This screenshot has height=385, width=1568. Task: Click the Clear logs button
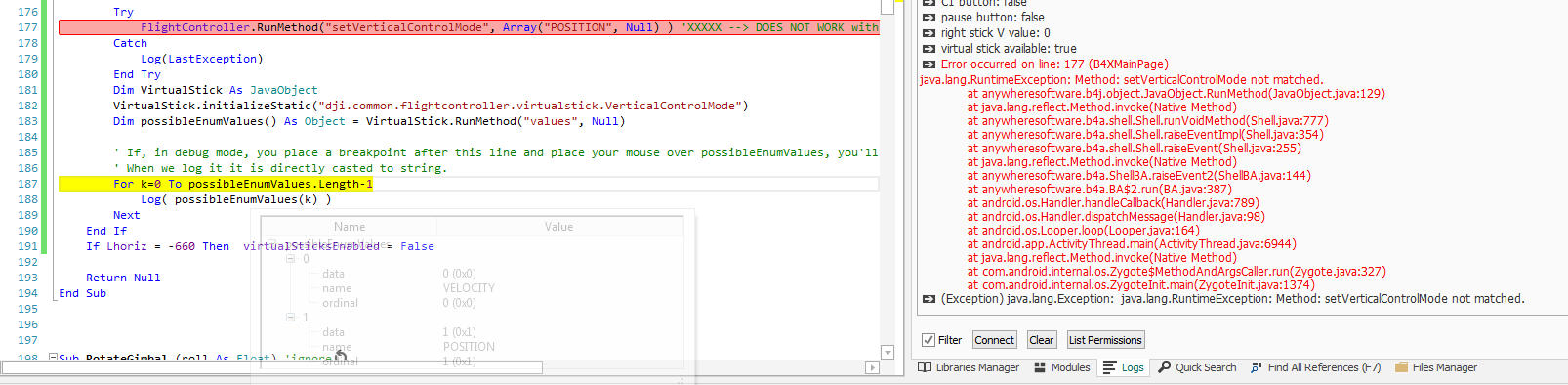[1041, 340]
